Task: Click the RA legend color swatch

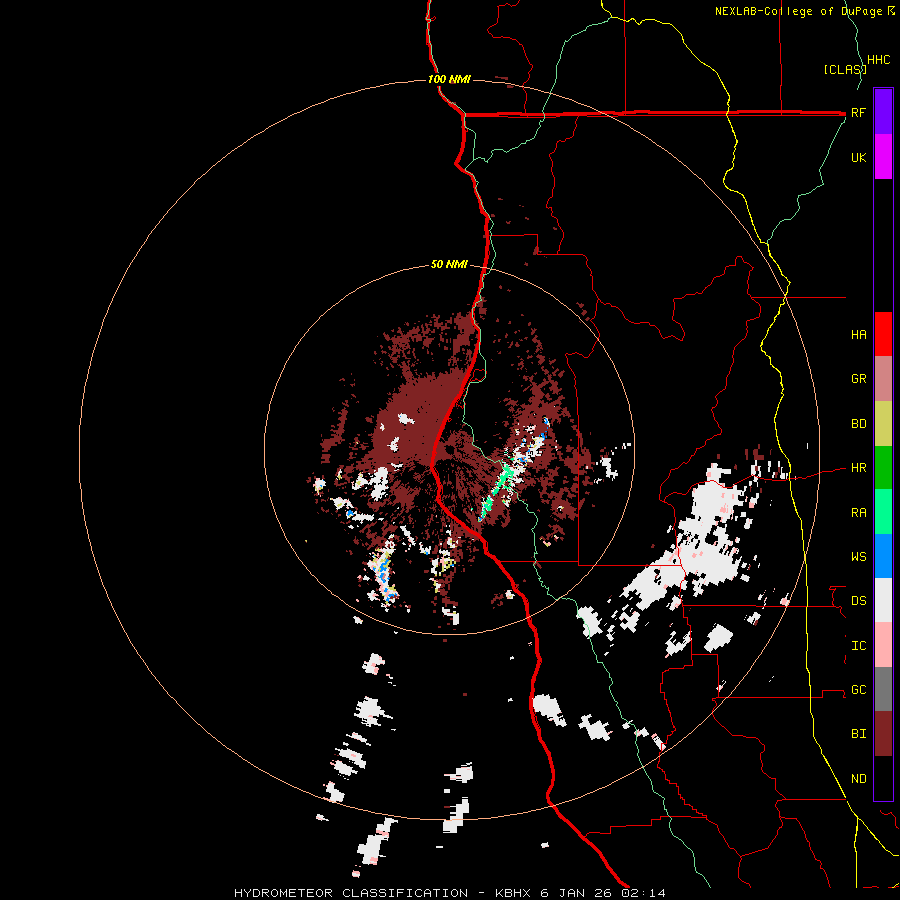Action: pyautogui.click(x=883, y=512)
